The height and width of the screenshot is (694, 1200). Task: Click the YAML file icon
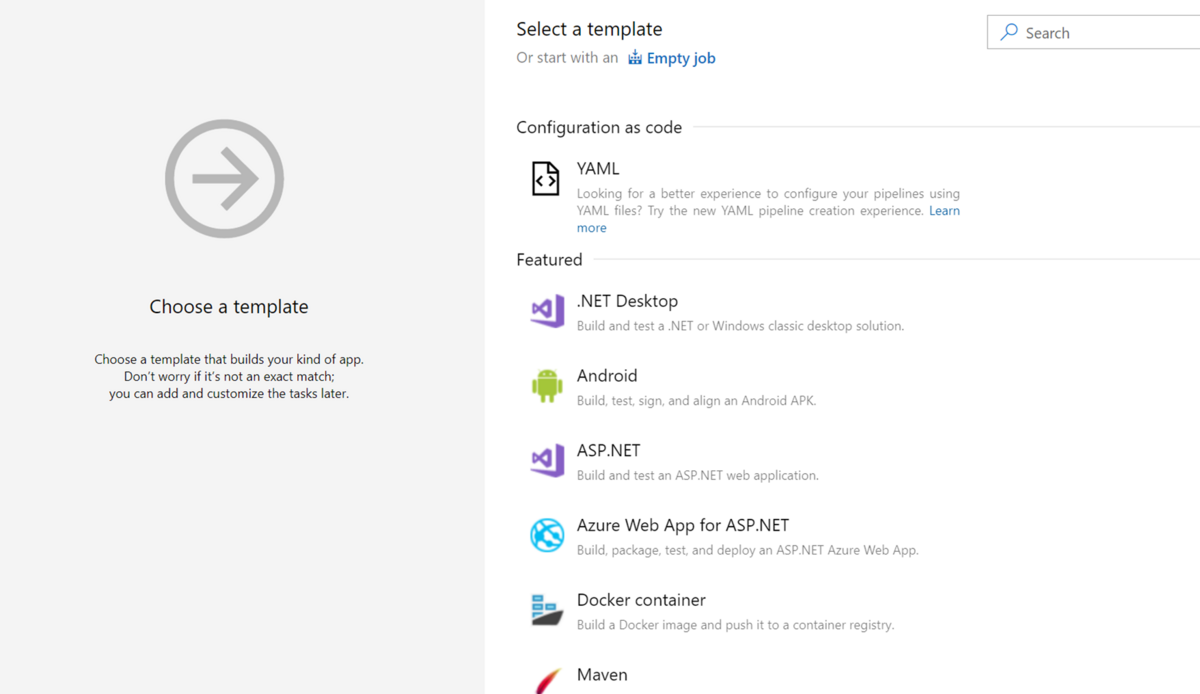pos(545,179)
